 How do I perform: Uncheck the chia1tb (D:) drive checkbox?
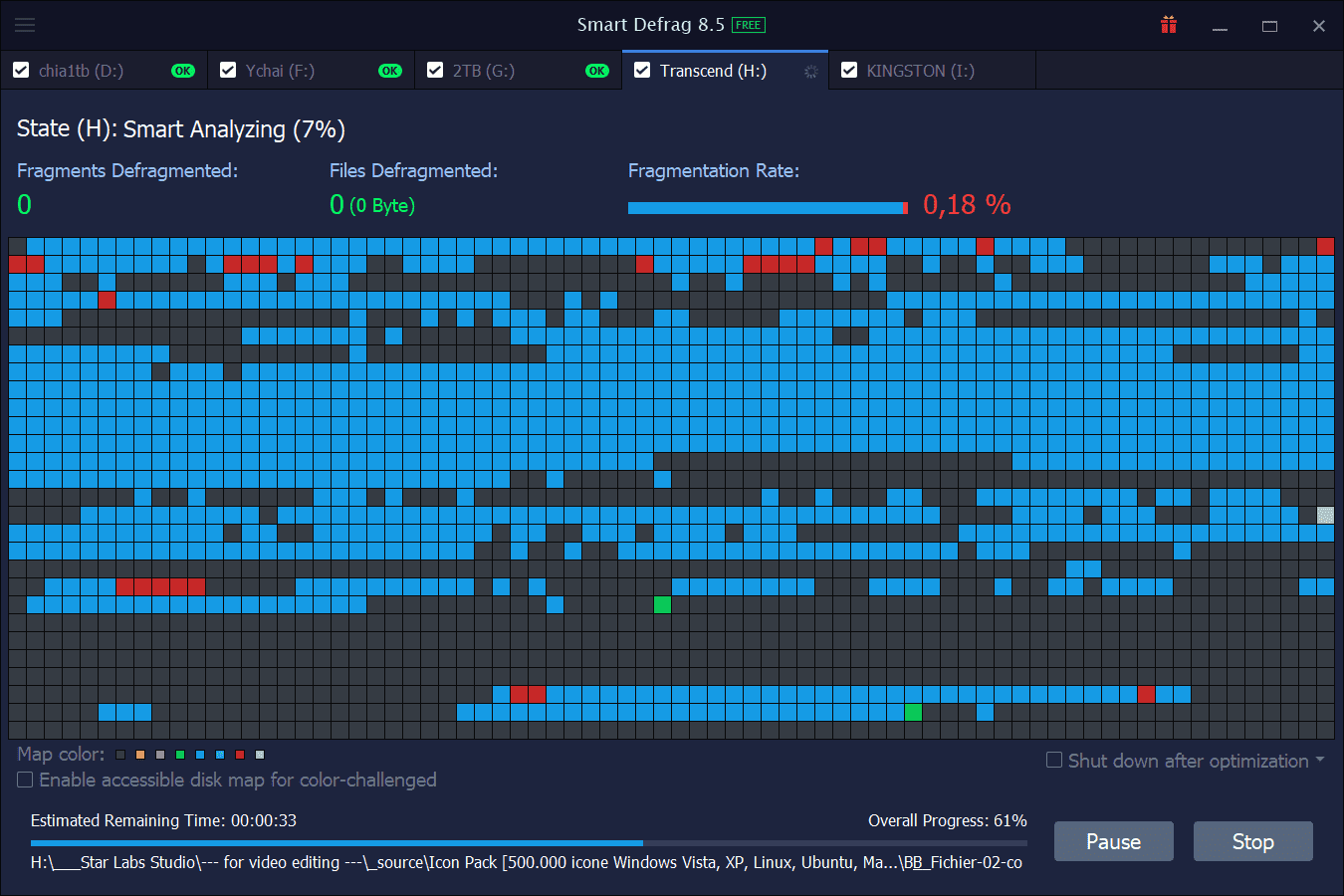click(x=21, y=70)
